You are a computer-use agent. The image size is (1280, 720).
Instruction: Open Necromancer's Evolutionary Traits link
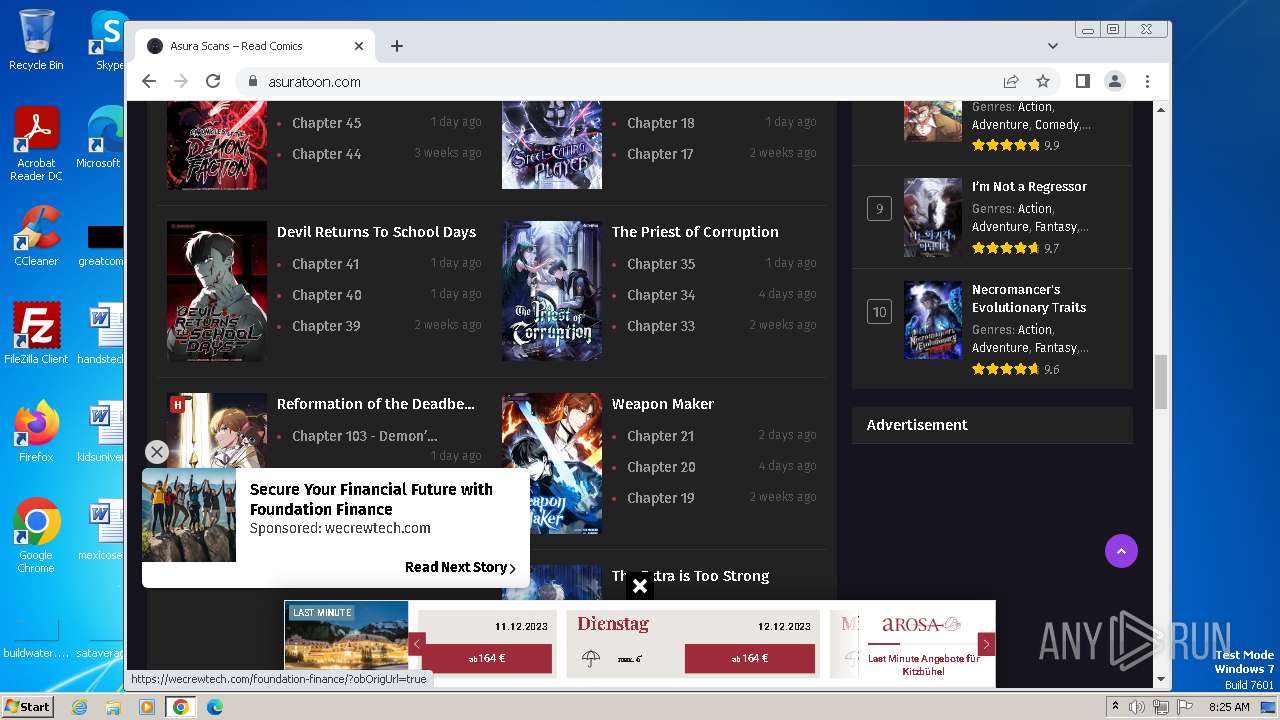point(1029,299)
